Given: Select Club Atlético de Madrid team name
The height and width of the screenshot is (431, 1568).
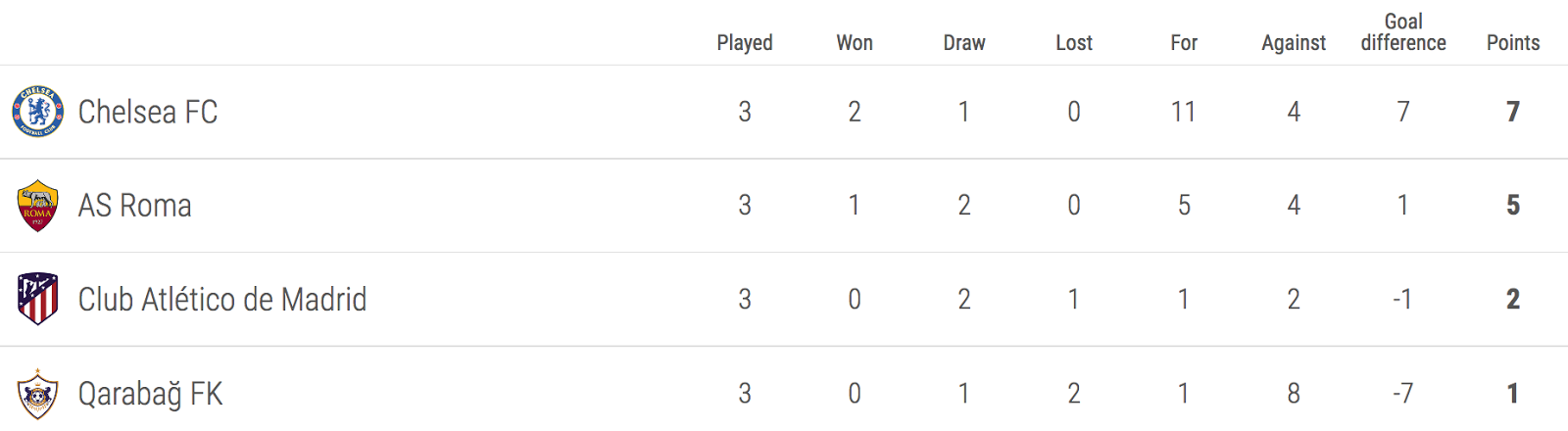Looking at the screenshot, I should (222, 299).
